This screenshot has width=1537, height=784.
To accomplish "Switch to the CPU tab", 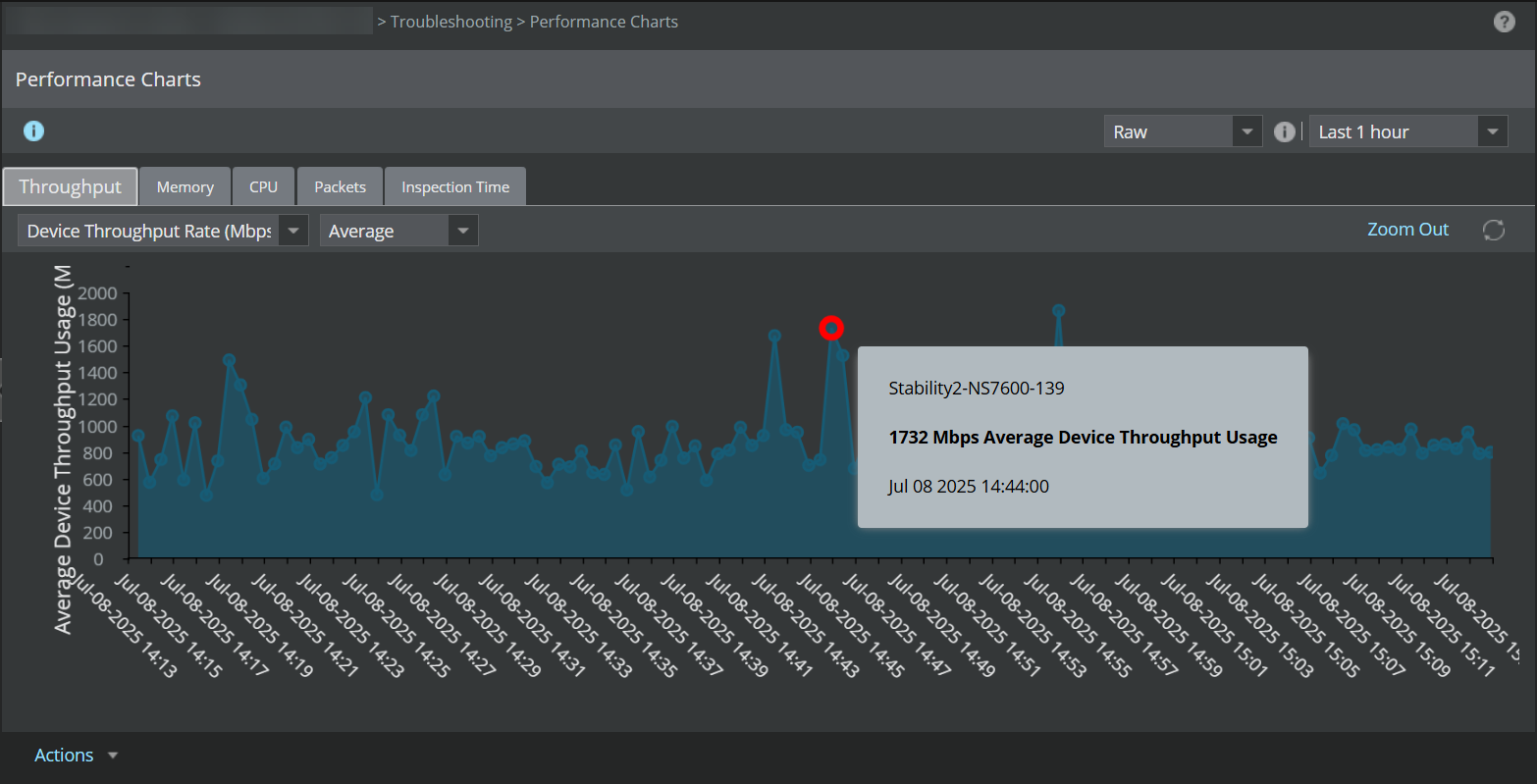I will [x=263, y=186].
